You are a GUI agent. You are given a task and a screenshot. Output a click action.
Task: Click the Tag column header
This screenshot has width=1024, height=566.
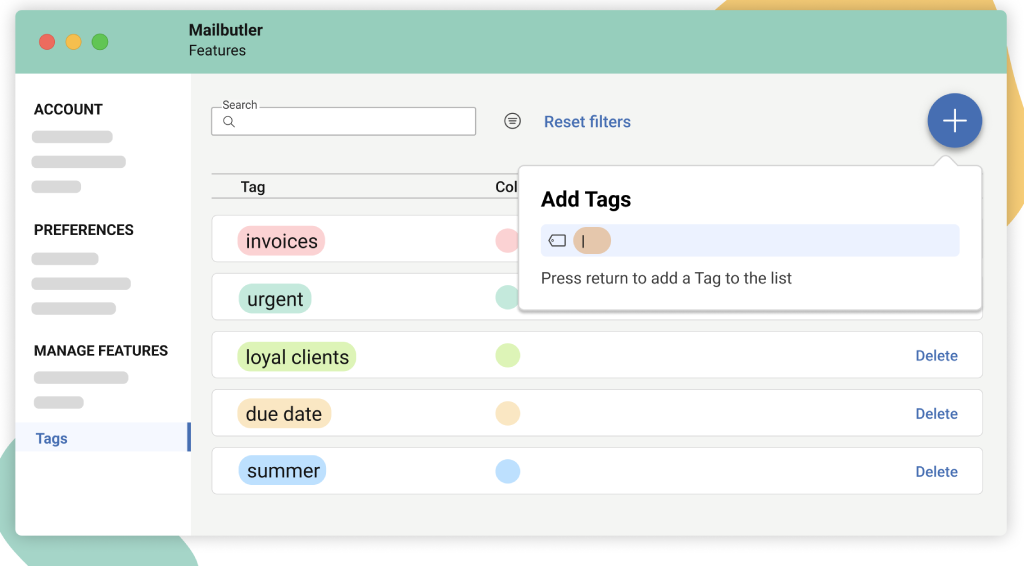[253, 187]
